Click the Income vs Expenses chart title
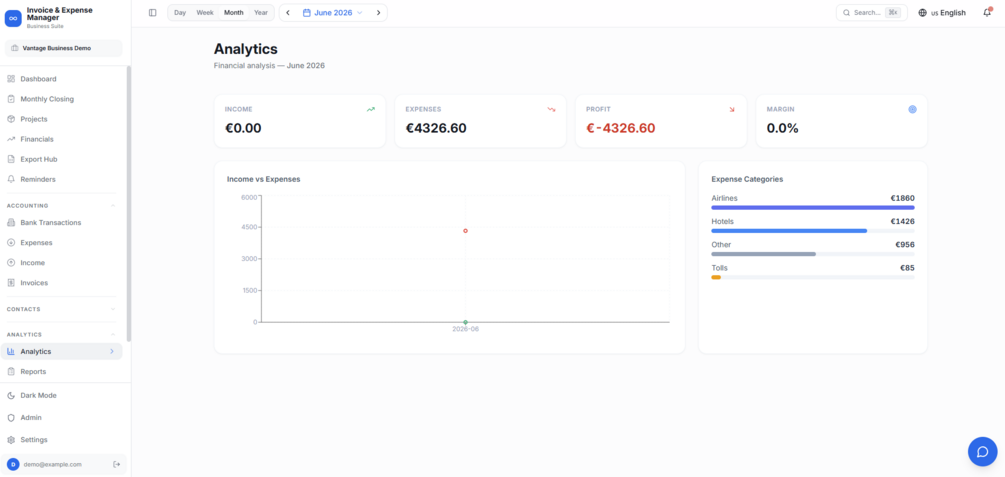 click(x=263, y=180)
